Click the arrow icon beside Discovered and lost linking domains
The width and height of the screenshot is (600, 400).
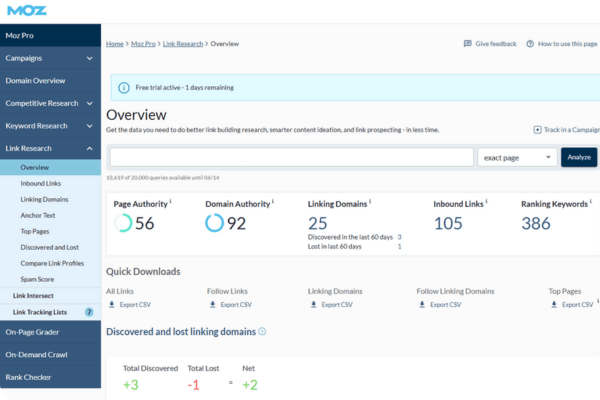click(262, 331)
